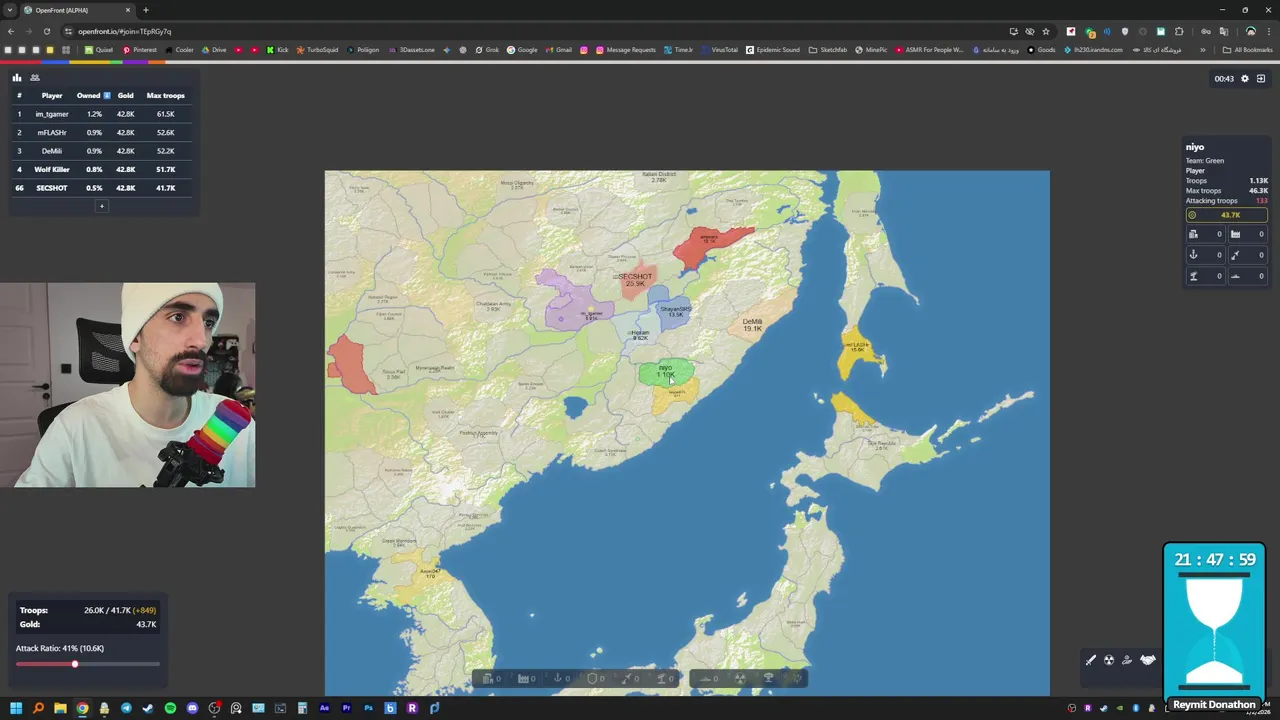Click the warship icon in player panel
Viewport: 1280px width, 720px height.
point(1235,276)
